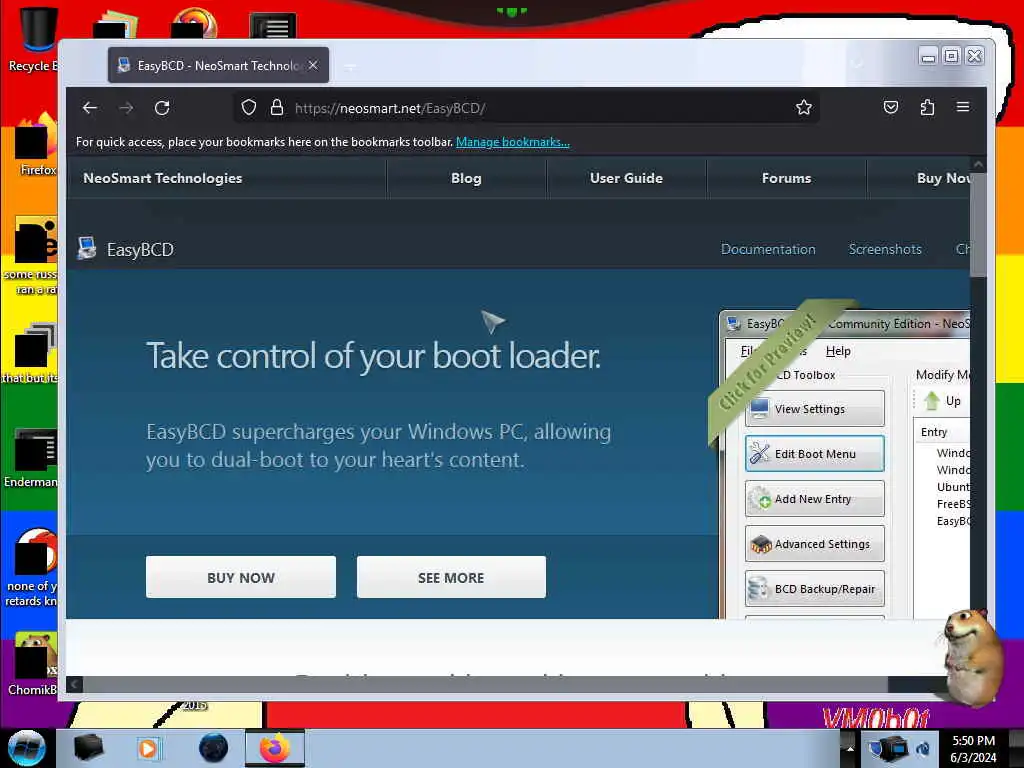
Task: Go back with the browser back arrow
Action: (90, 108)
